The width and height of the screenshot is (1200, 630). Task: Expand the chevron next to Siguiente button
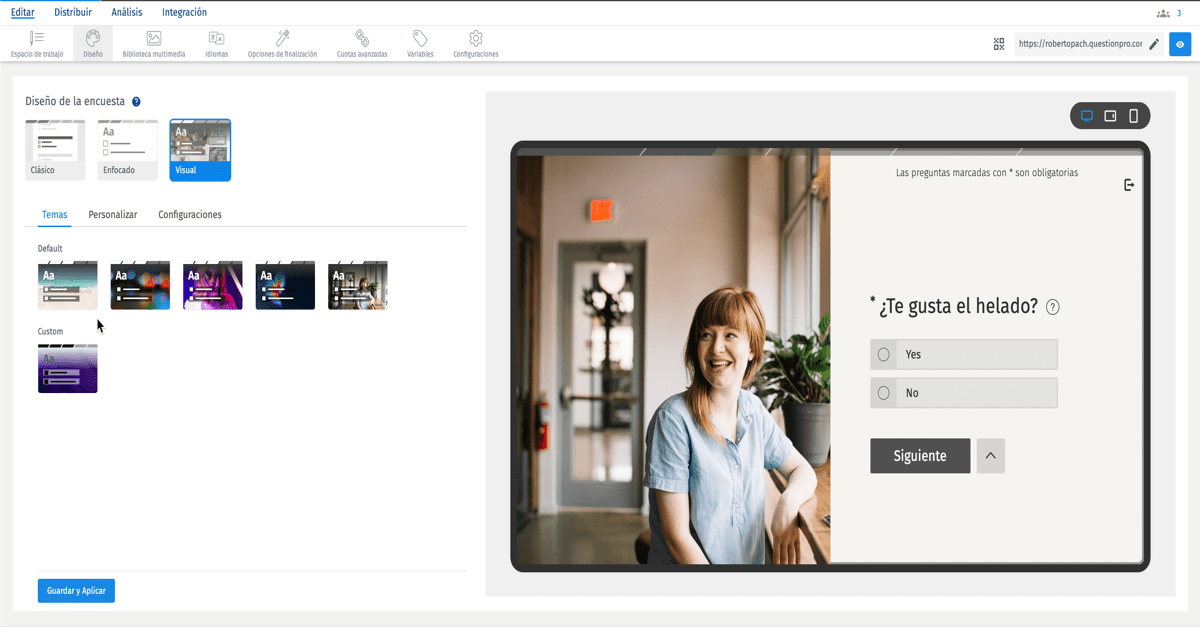[x=990, y=455]
